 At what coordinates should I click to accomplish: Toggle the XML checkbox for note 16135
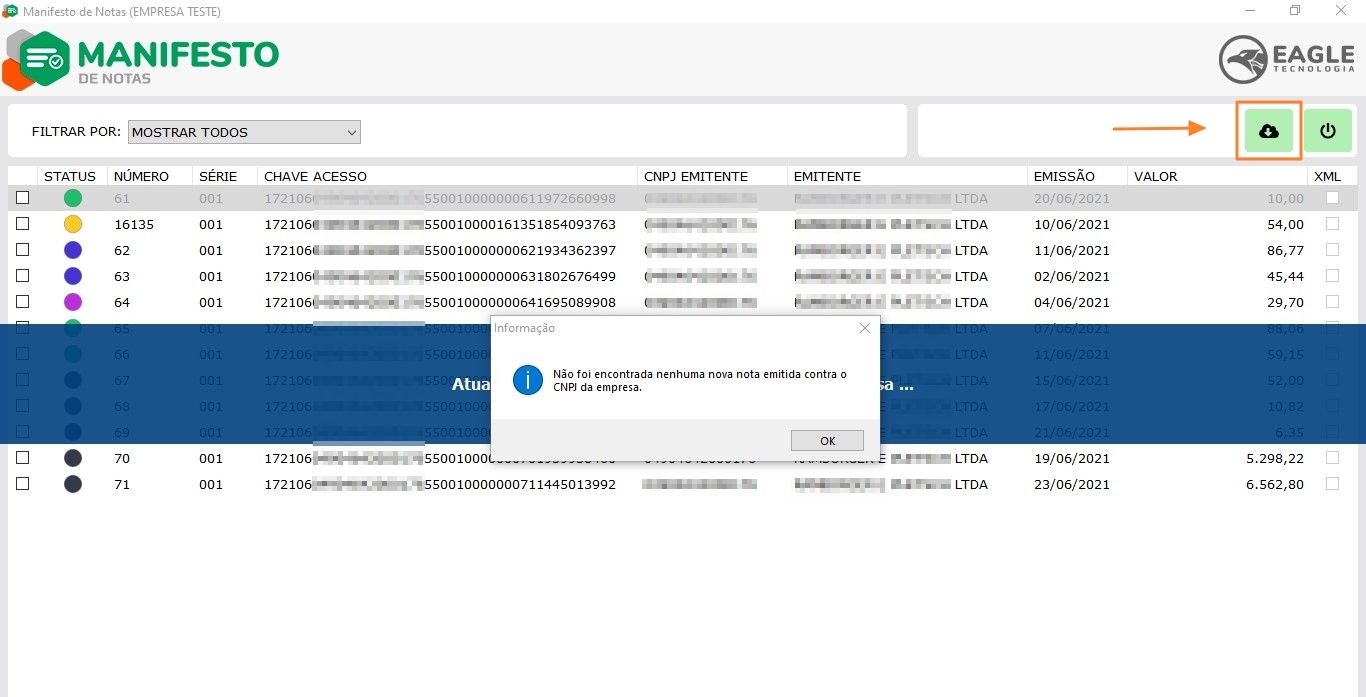click(1332, 224)
